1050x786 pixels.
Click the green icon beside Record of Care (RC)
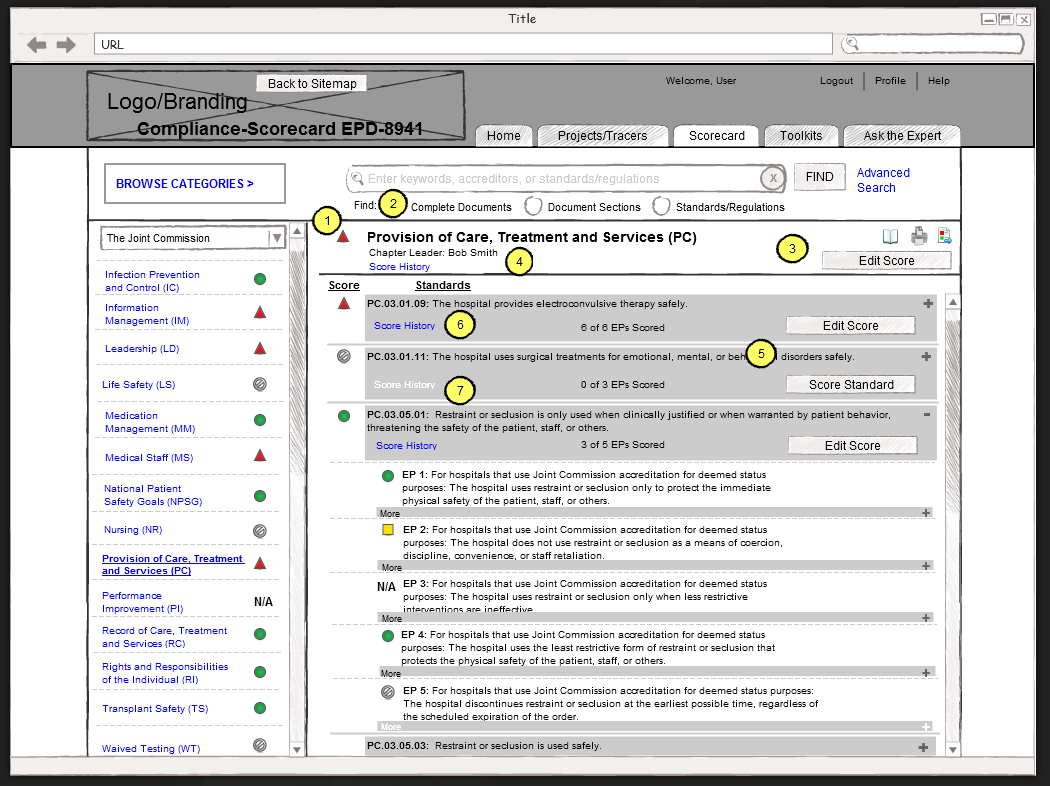(x=260, y=634)
